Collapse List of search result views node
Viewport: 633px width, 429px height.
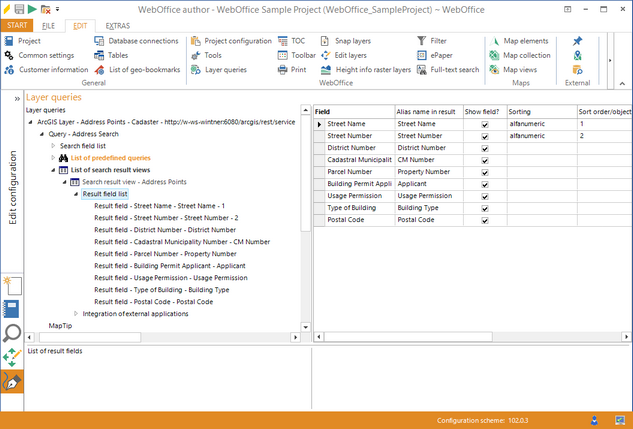click(53, 170)
